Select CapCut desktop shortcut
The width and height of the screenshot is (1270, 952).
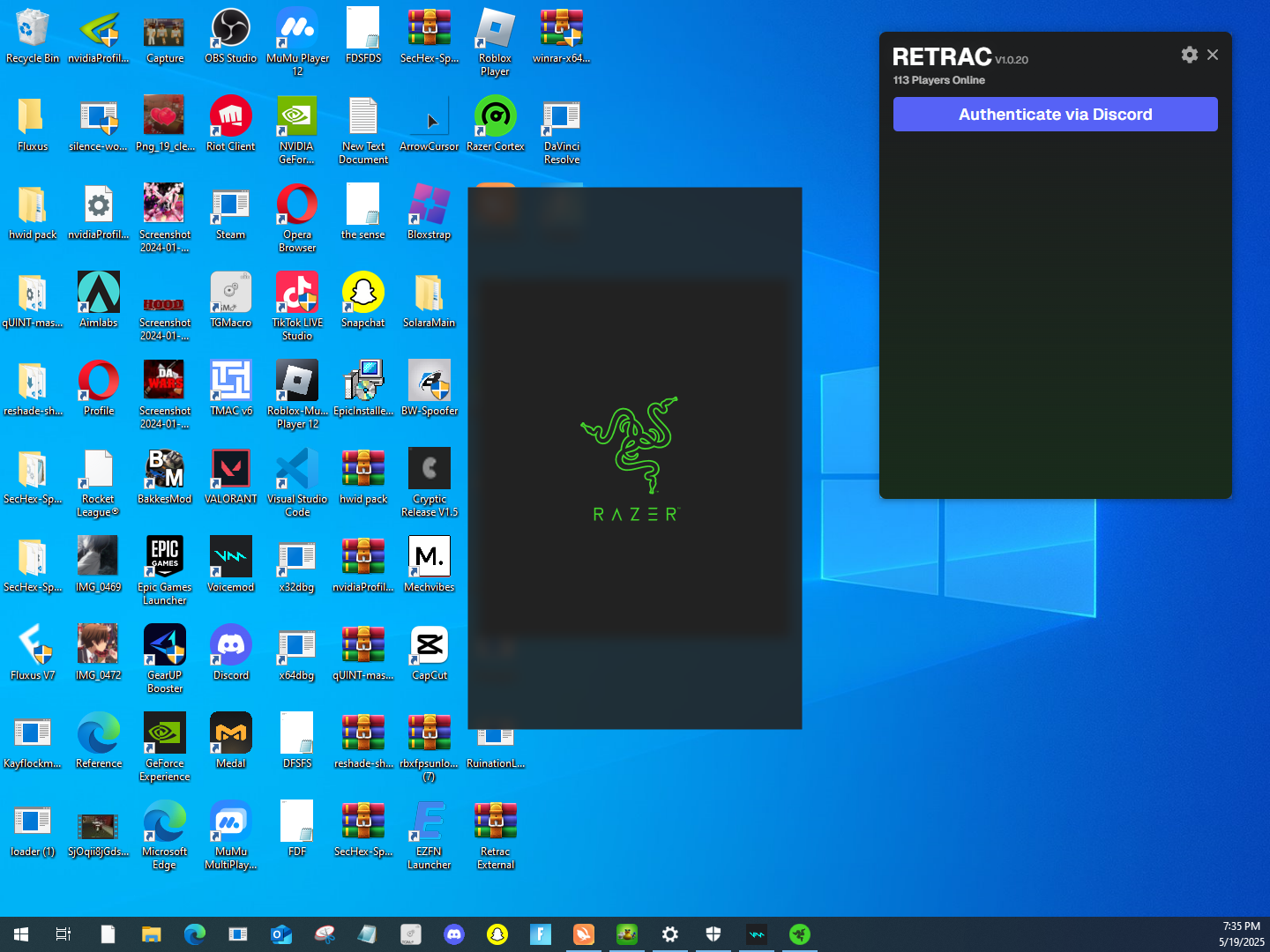[430, 653]
